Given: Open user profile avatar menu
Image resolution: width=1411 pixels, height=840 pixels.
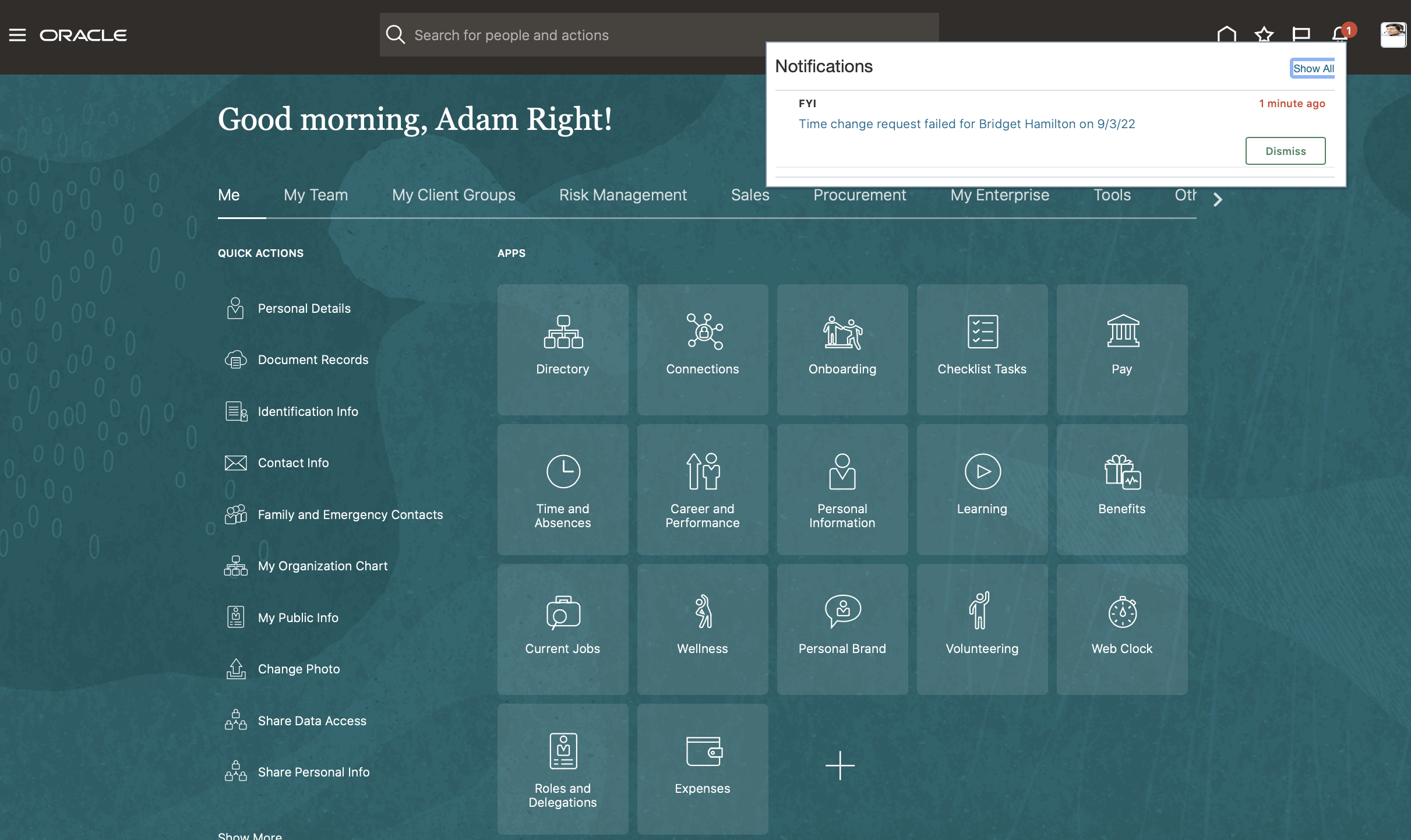Looking at the screenshot, I should coord(1393,34).
